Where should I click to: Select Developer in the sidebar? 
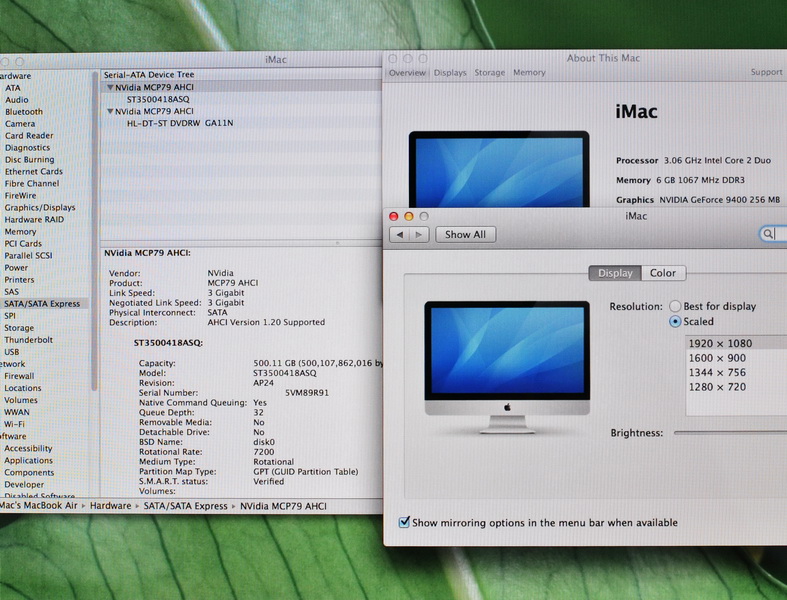(24, 485)
